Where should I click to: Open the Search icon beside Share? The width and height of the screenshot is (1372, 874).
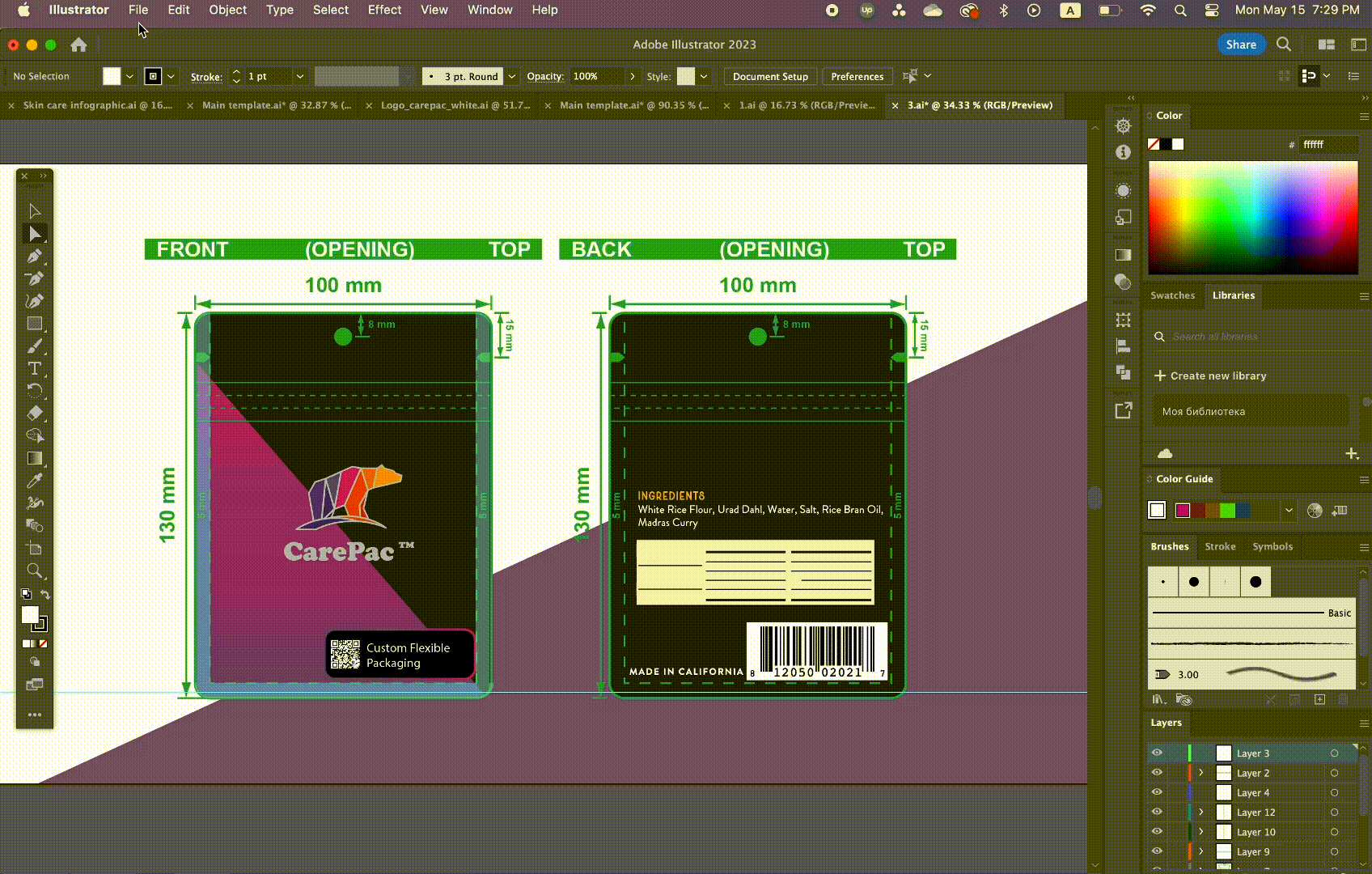(x=1284, y=45)
